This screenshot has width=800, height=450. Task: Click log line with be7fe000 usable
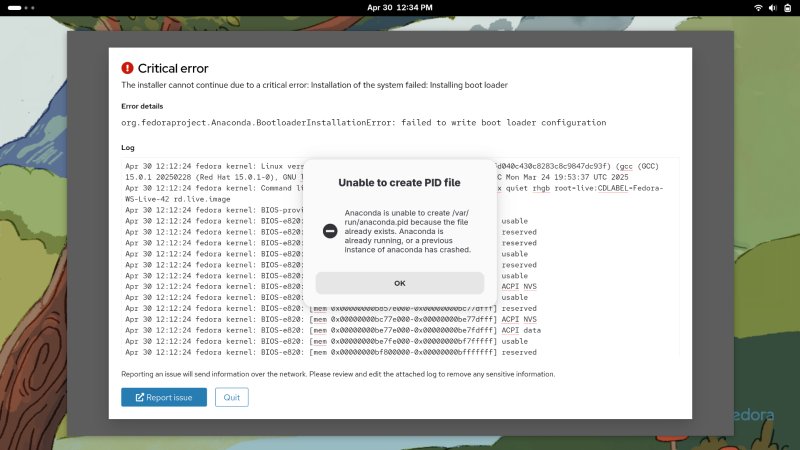326,341
